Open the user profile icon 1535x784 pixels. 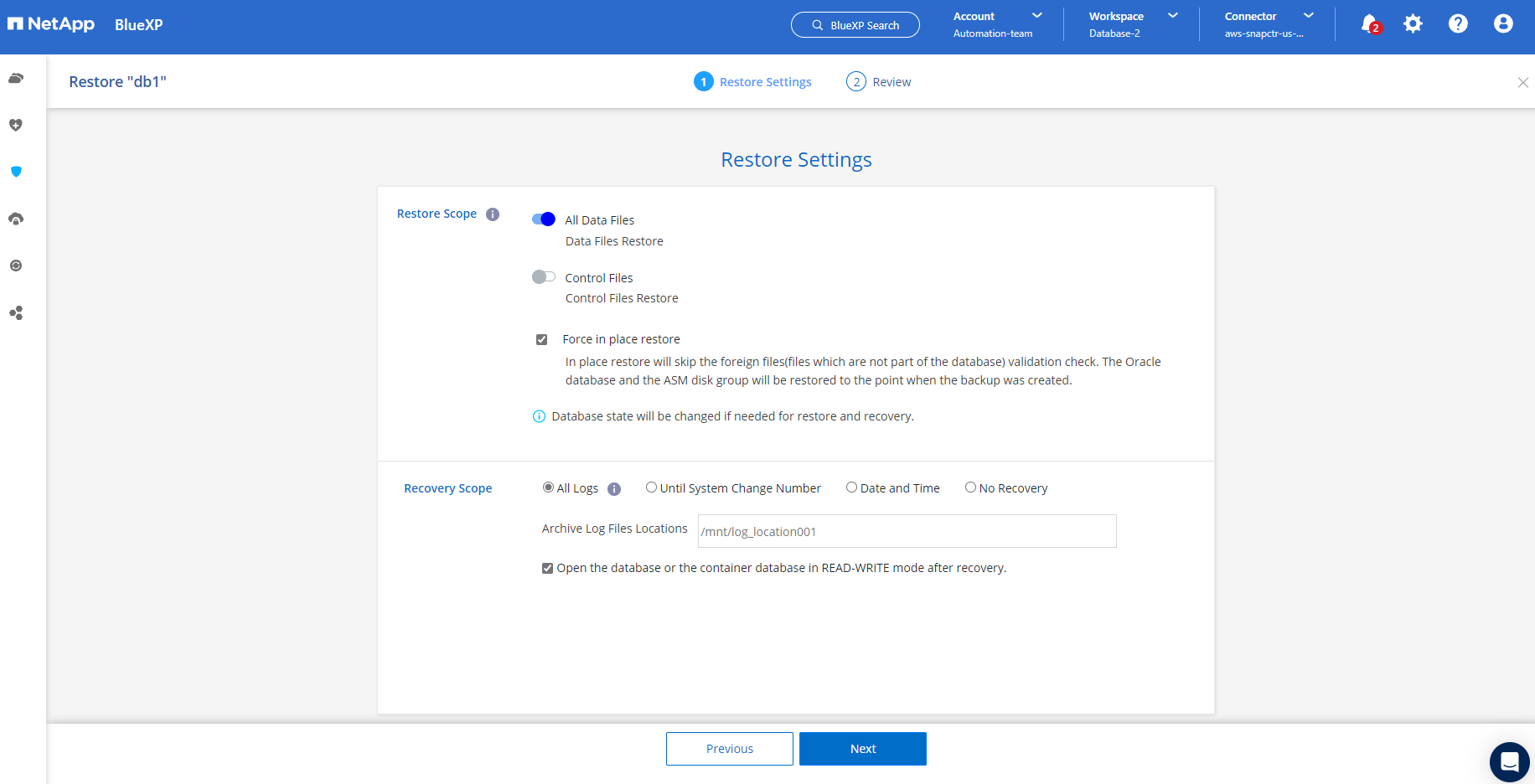point(1503,23)
